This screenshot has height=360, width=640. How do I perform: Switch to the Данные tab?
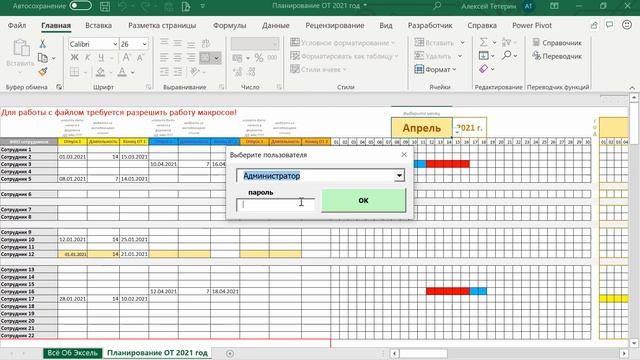[276, 25]
